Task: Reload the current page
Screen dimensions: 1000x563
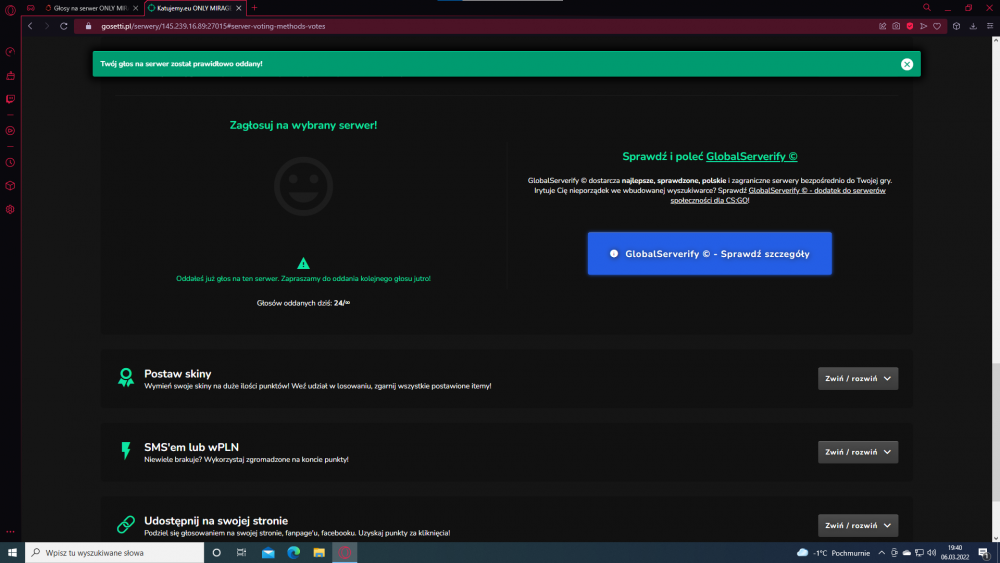Action: [x=64, y=26]
